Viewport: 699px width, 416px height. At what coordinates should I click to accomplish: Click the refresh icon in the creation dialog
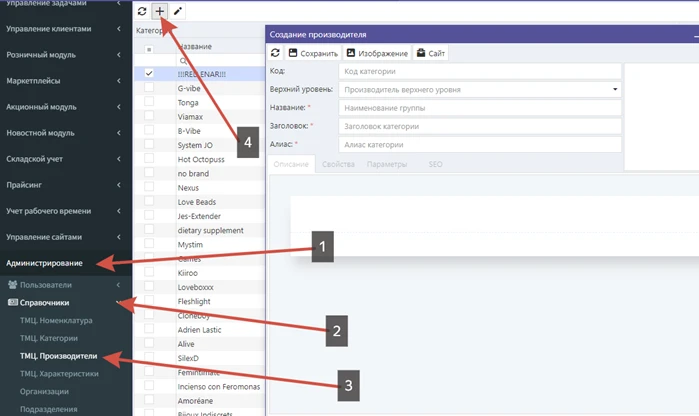tap(275, 52)
